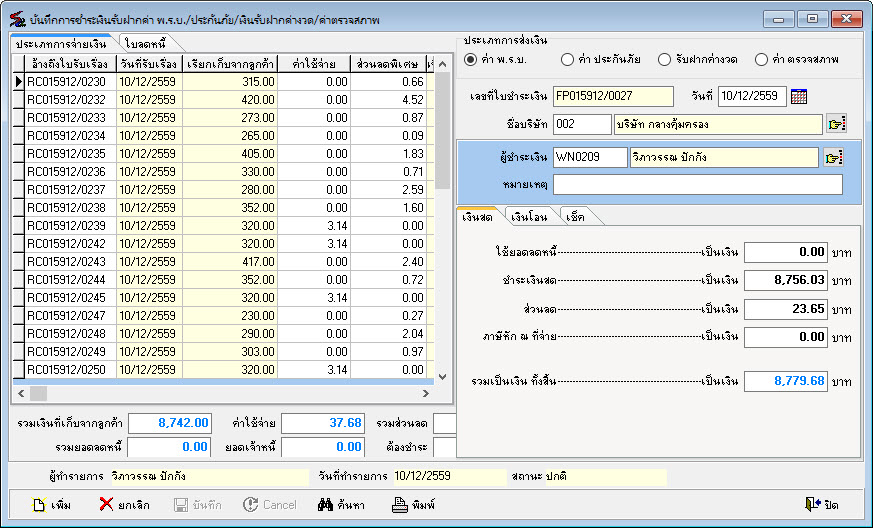Select row RC015912/0230
This screenshot has height=528, width=873.
tap(225, 82)
